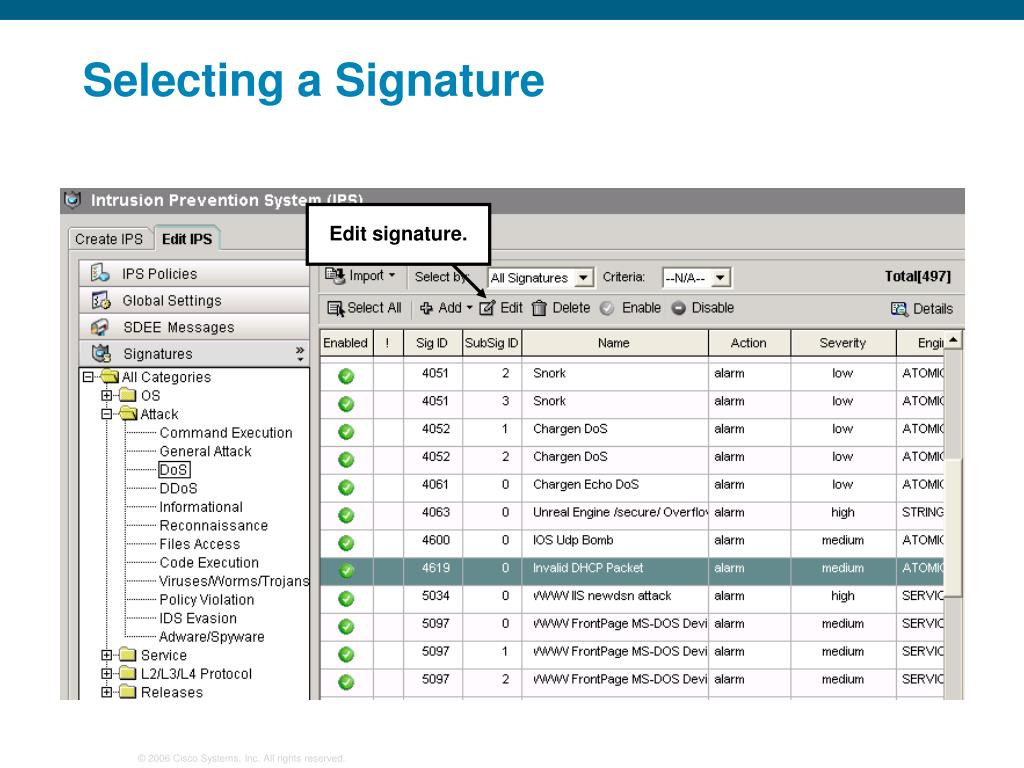The image size is (1024, 768).
Task: Switch to the Edit IPS tab
Action: [x=187, y=239]
